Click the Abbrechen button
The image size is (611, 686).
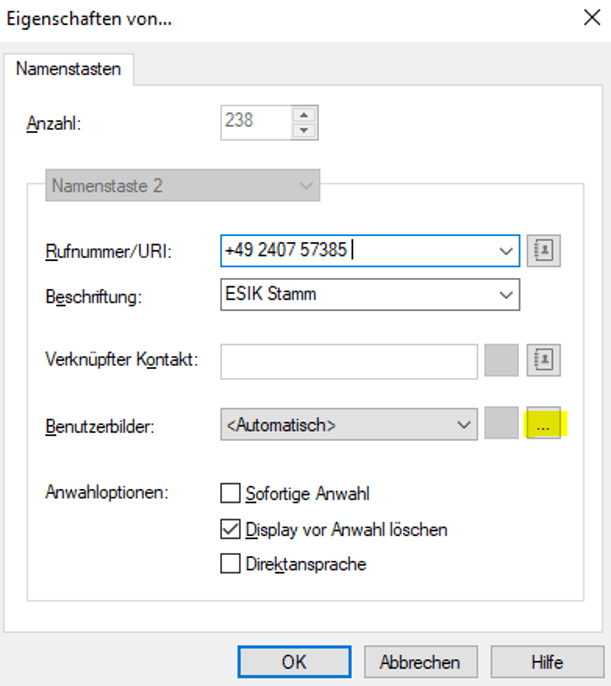click(x=420, y=662)
